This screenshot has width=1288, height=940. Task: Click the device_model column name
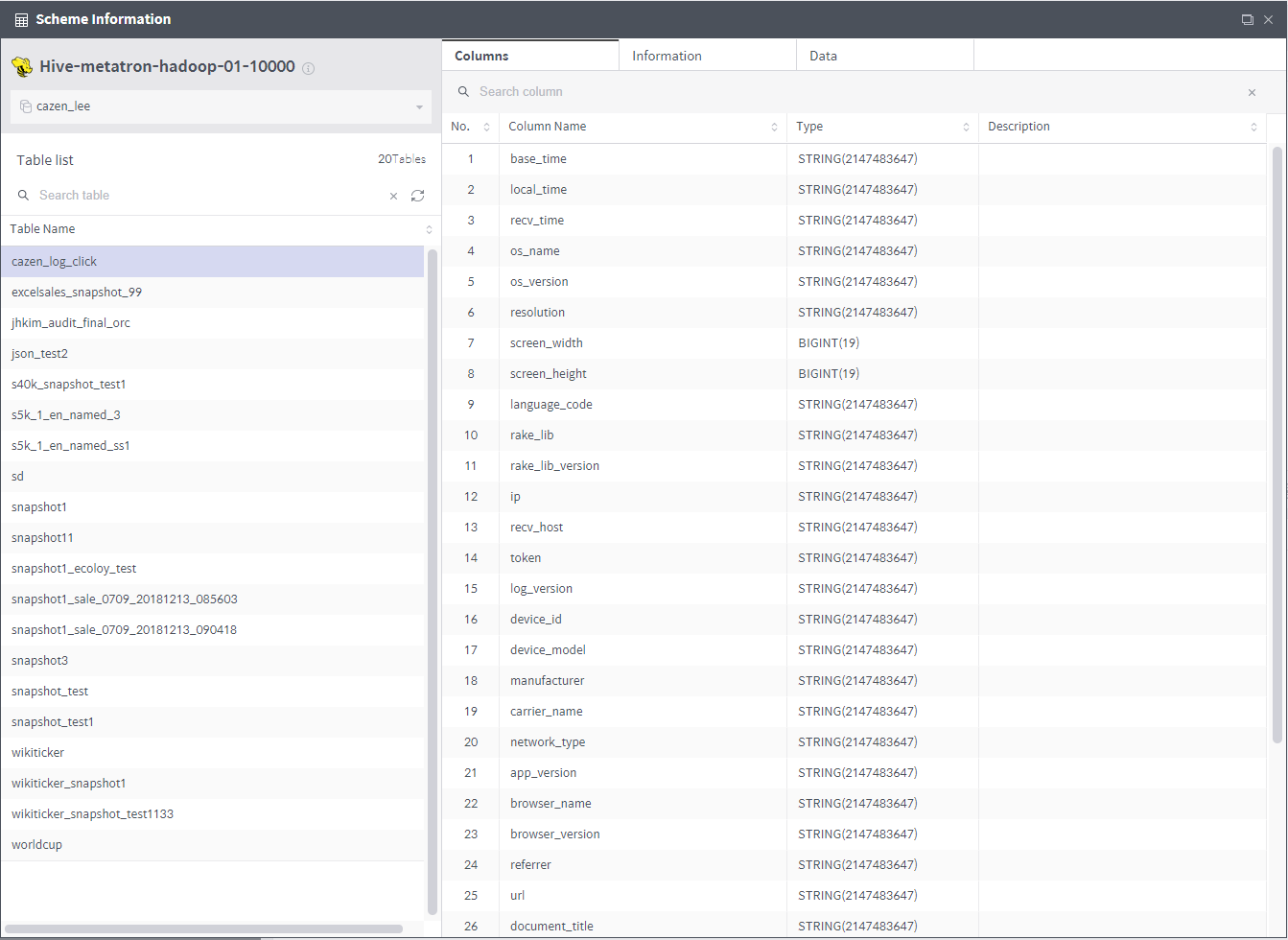click(x=548, y=650)
